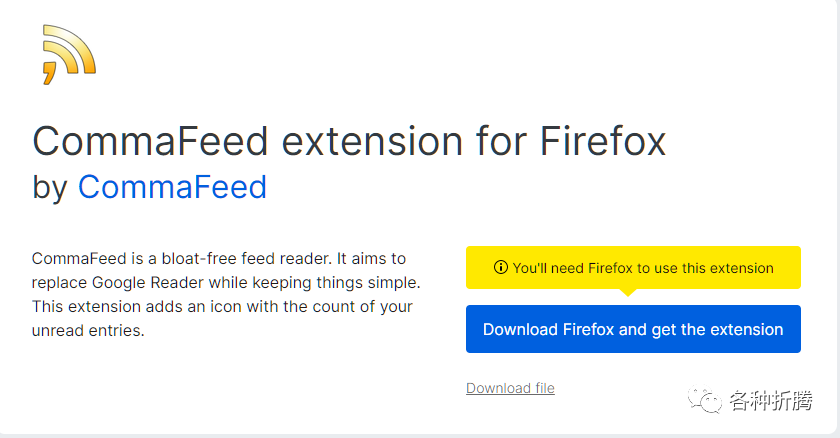The height and width of the screenshot is (438, 840).
Task: Click "unread entries." at the description end
Action: coord(89,330)
